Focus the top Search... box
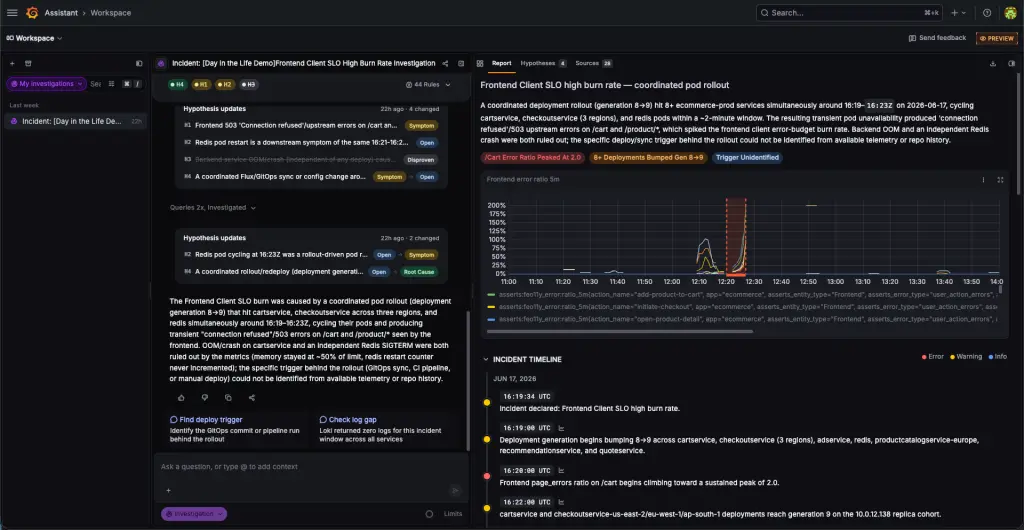This screenshot has height=530, width=1024. click(850, 12)
